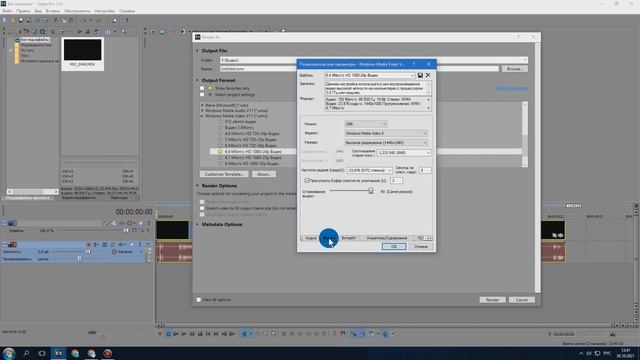The image size is (640, 360).
Task: Open the red round app on the taskbar
Action: pos(107,353)
